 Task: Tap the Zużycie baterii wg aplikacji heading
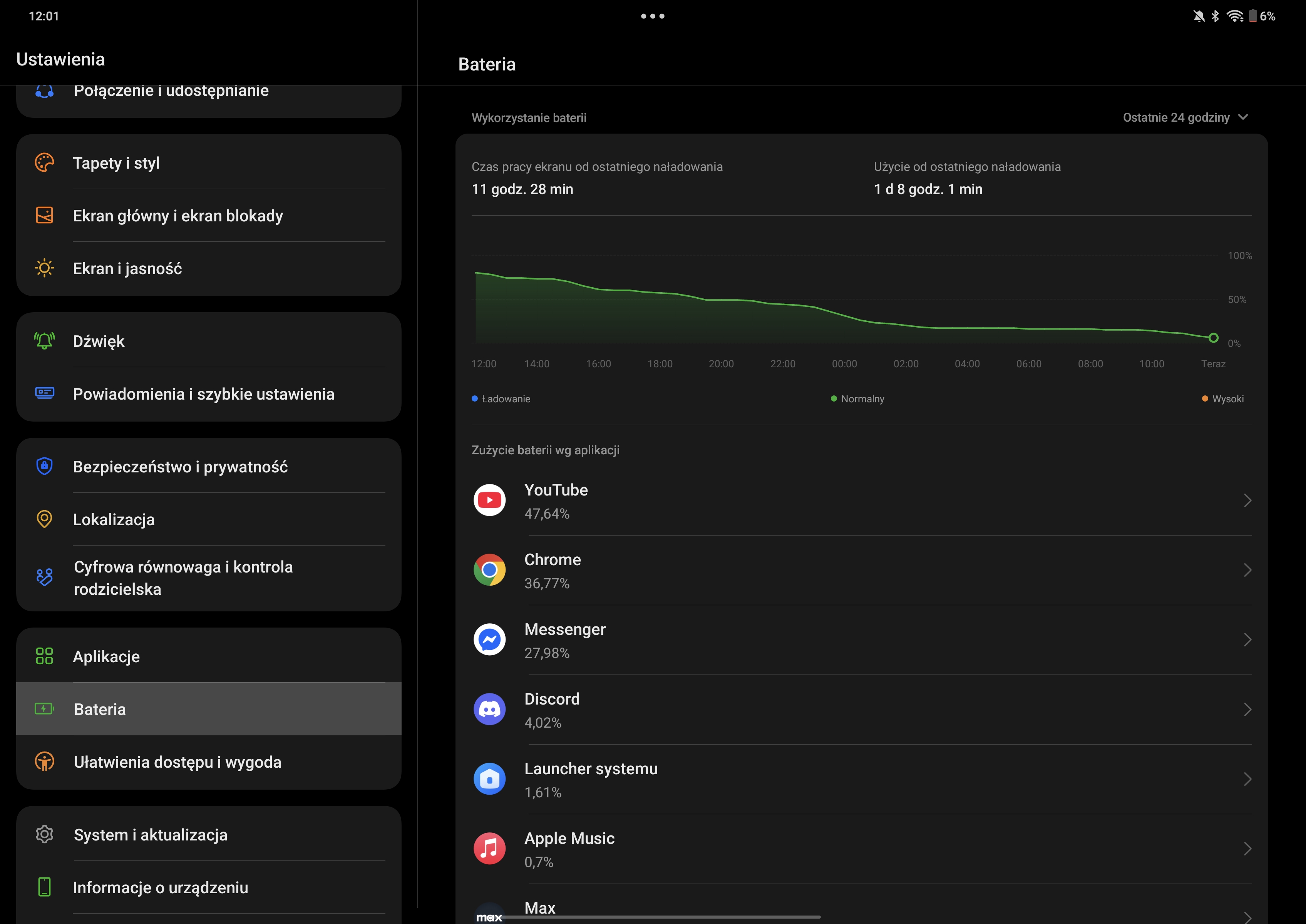tap(546, 450)
